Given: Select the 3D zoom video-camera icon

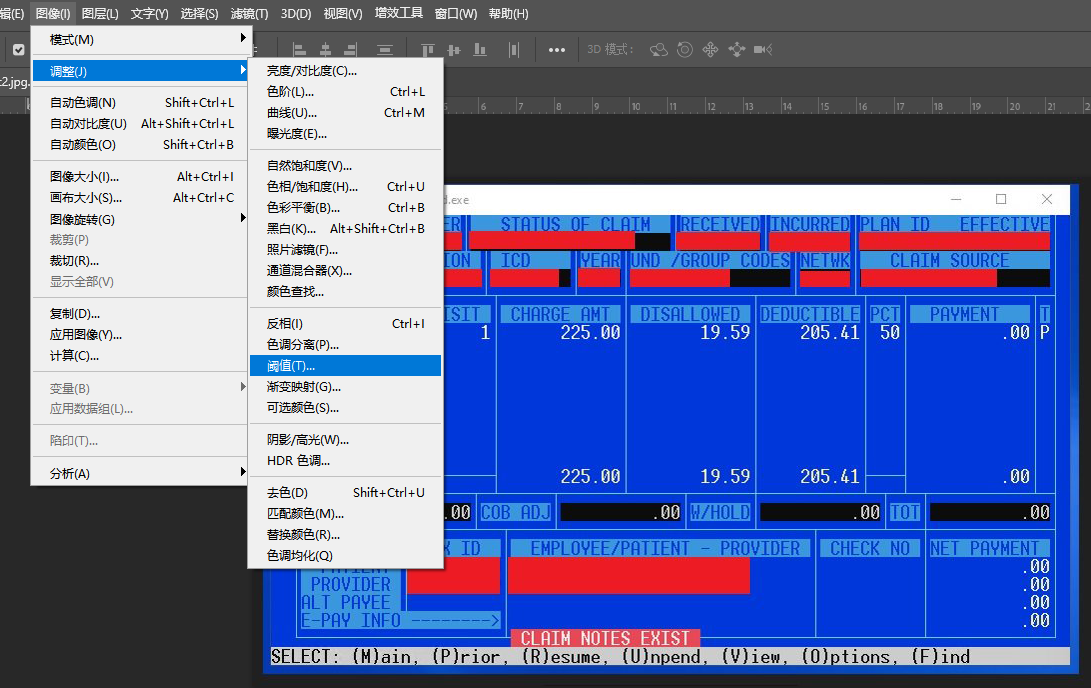Looking at the screenshot, I should click(x=763, y=49).
